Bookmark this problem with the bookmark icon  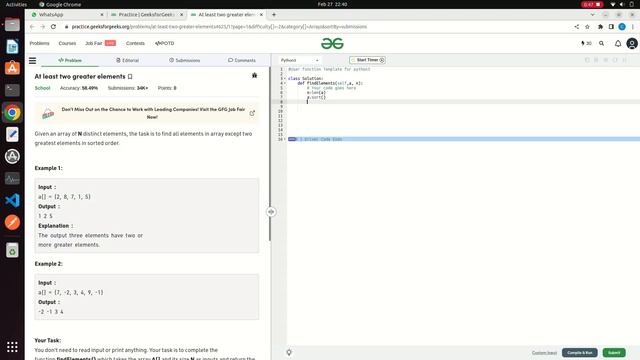click(130, 76)
